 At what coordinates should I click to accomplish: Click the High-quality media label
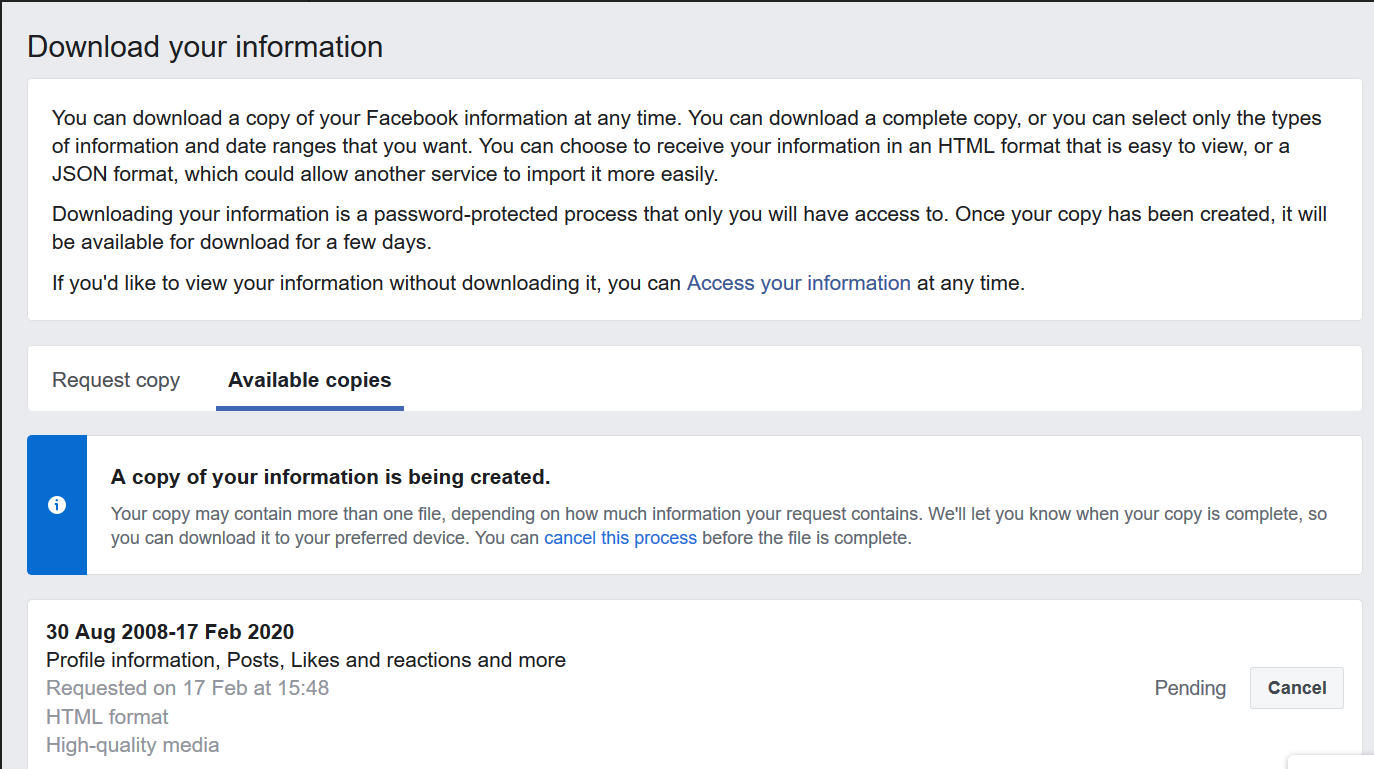[x=132, y=745]
